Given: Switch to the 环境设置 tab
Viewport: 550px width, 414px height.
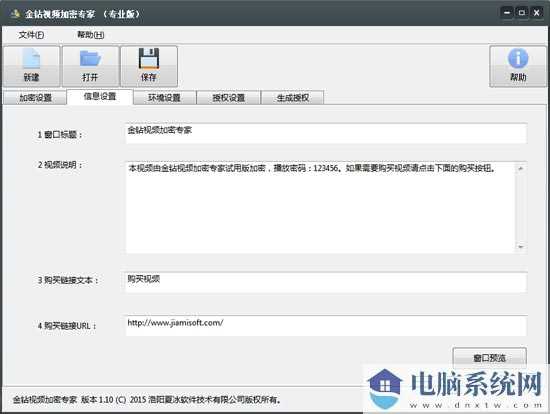Looking at the screenshot, I should coord(164,98).
